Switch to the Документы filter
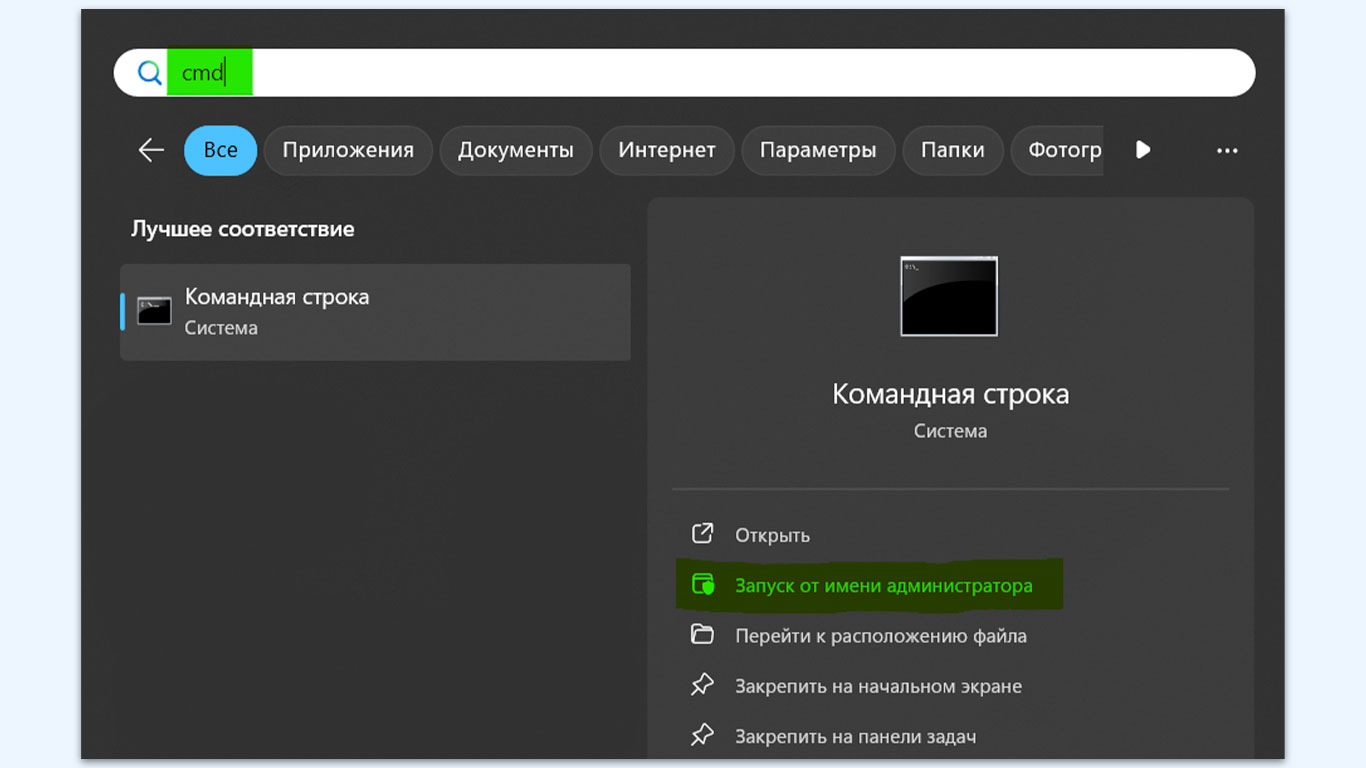The image size is (1366, 768). click(x=516, y=150)
